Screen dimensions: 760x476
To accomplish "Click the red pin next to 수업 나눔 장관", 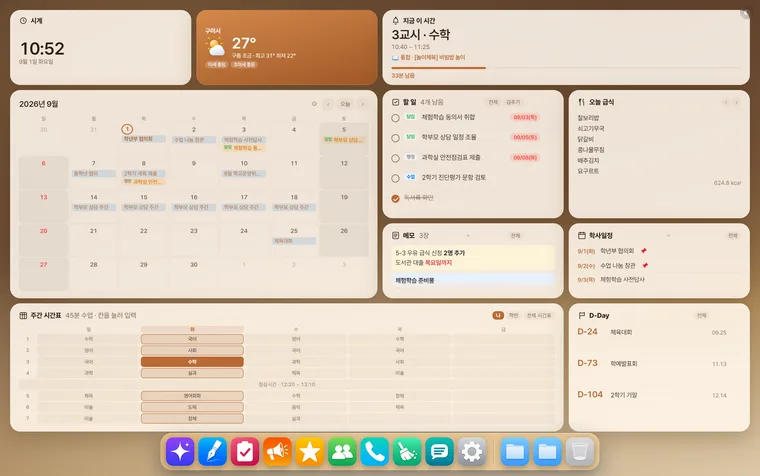I will [645, 266].
